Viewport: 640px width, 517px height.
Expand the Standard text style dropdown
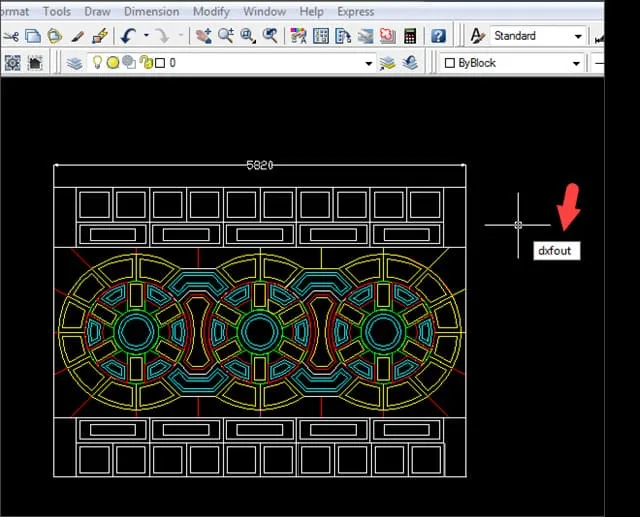tap(577, 36)
